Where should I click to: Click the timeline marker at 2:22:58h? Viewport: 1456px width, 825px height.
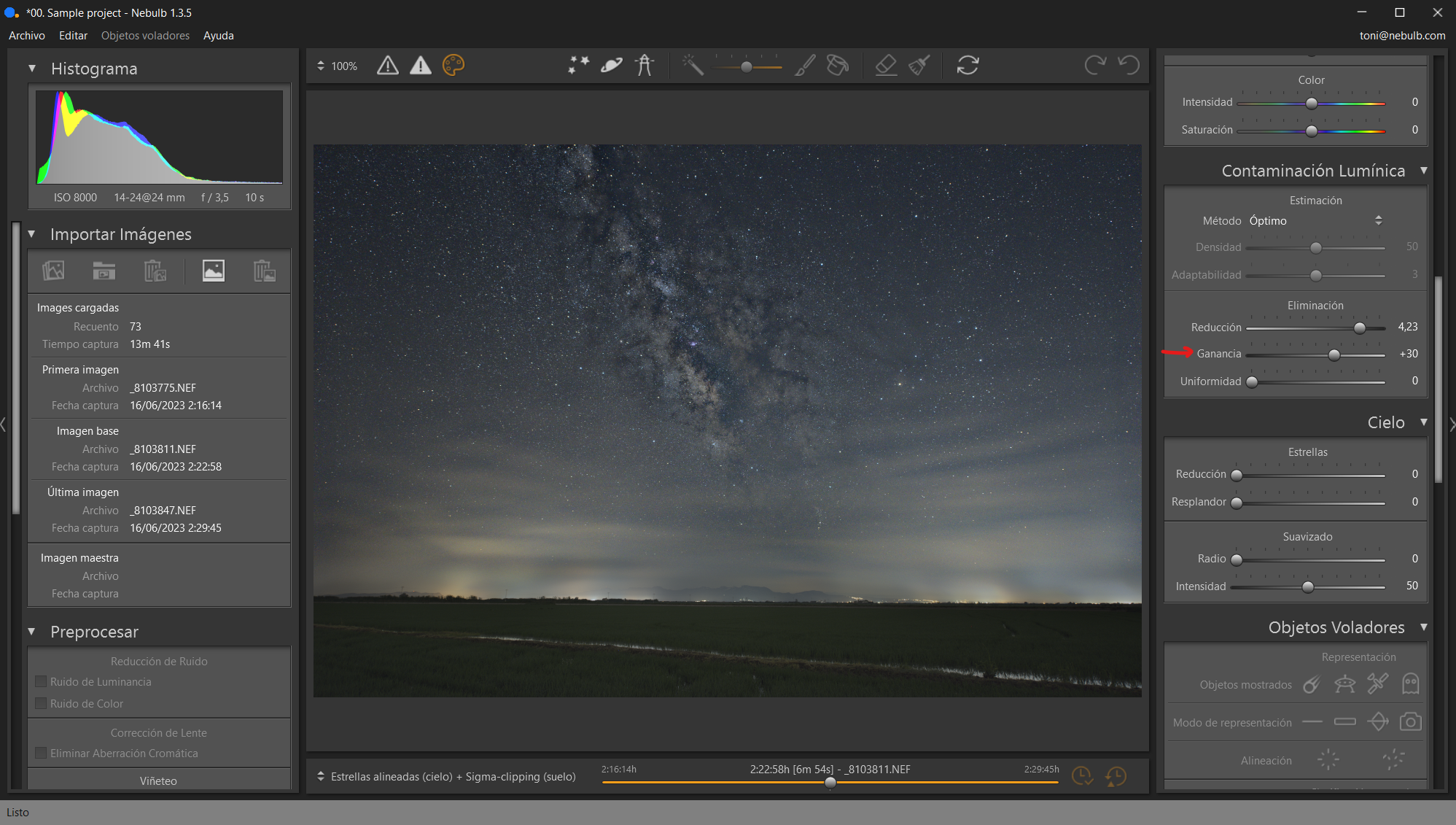coord(830,783)
